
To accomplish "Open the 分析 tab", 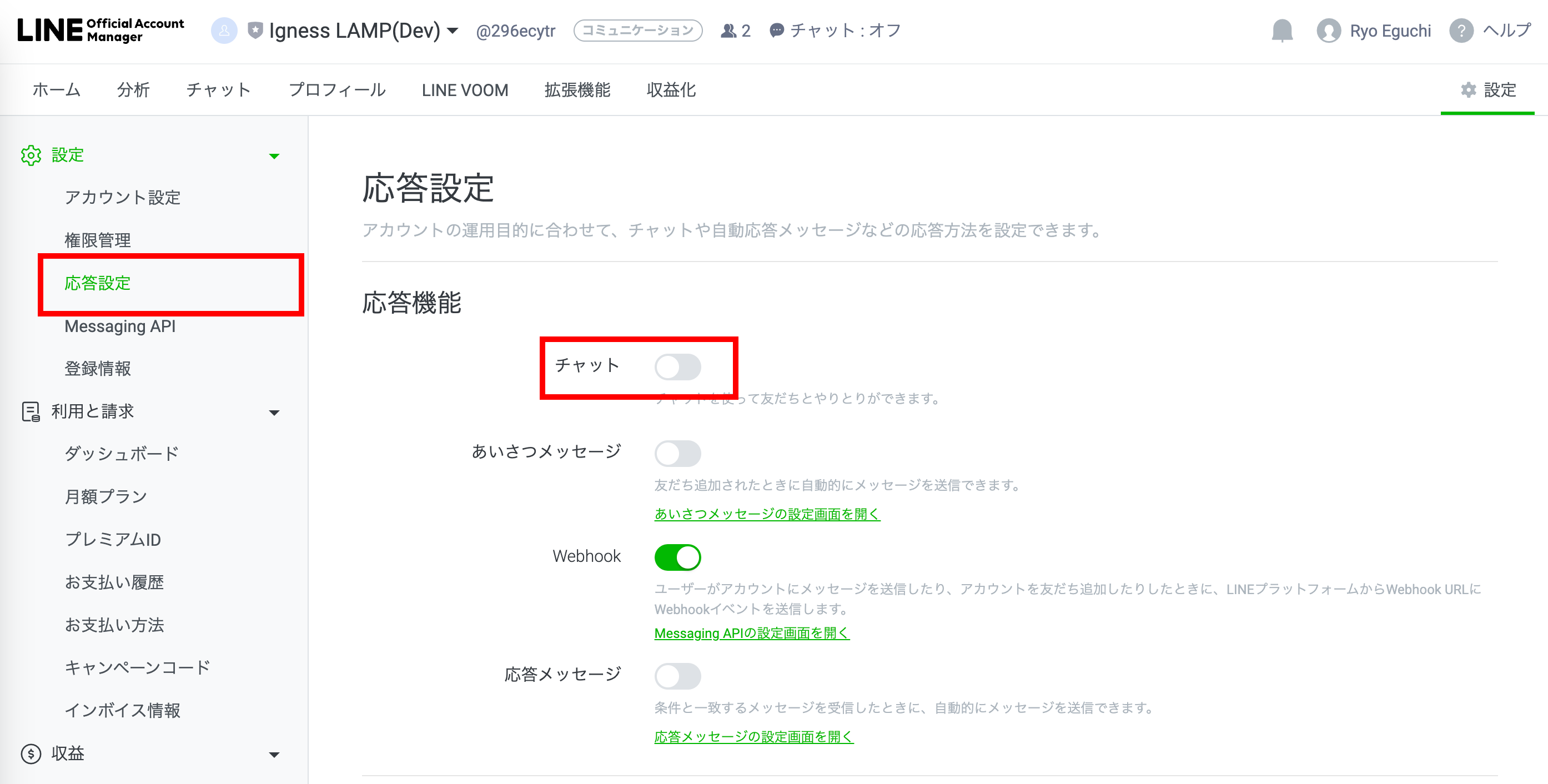I will point(133,90).
